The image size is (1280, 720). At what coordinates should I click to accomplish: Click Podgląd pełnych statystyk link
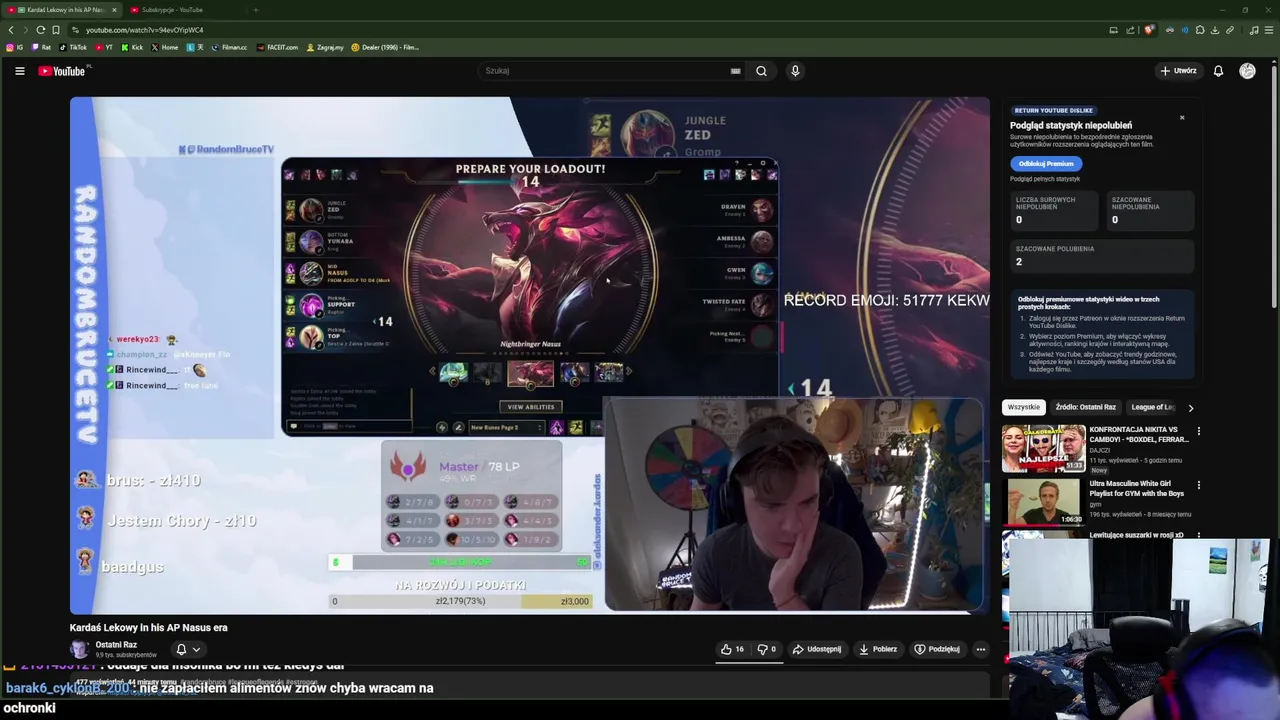coord(1044,179)
